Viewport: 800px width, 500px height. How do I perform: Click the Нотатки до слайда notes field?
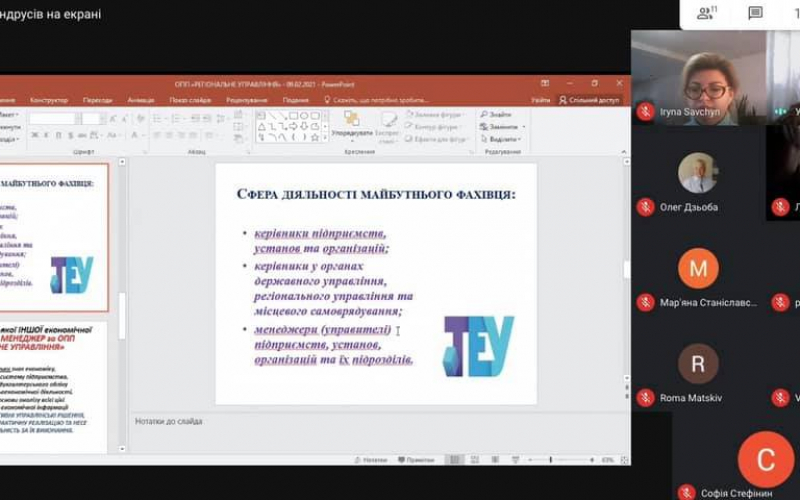coord(378,433)
